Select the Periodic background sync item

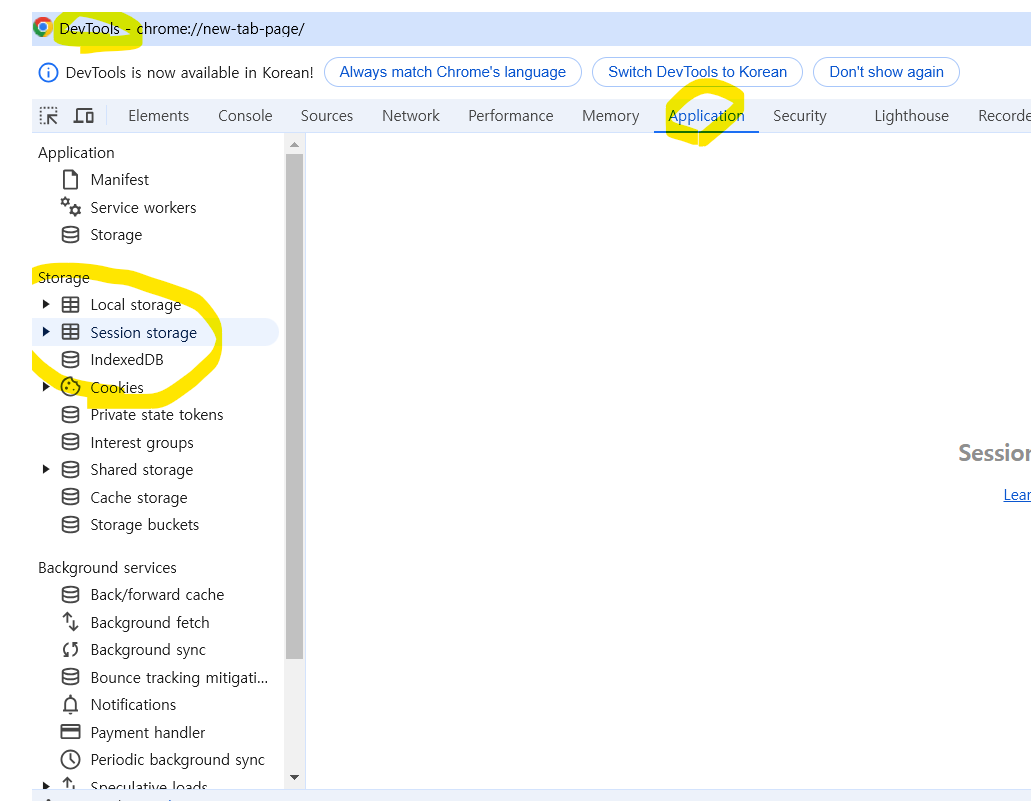178,760
